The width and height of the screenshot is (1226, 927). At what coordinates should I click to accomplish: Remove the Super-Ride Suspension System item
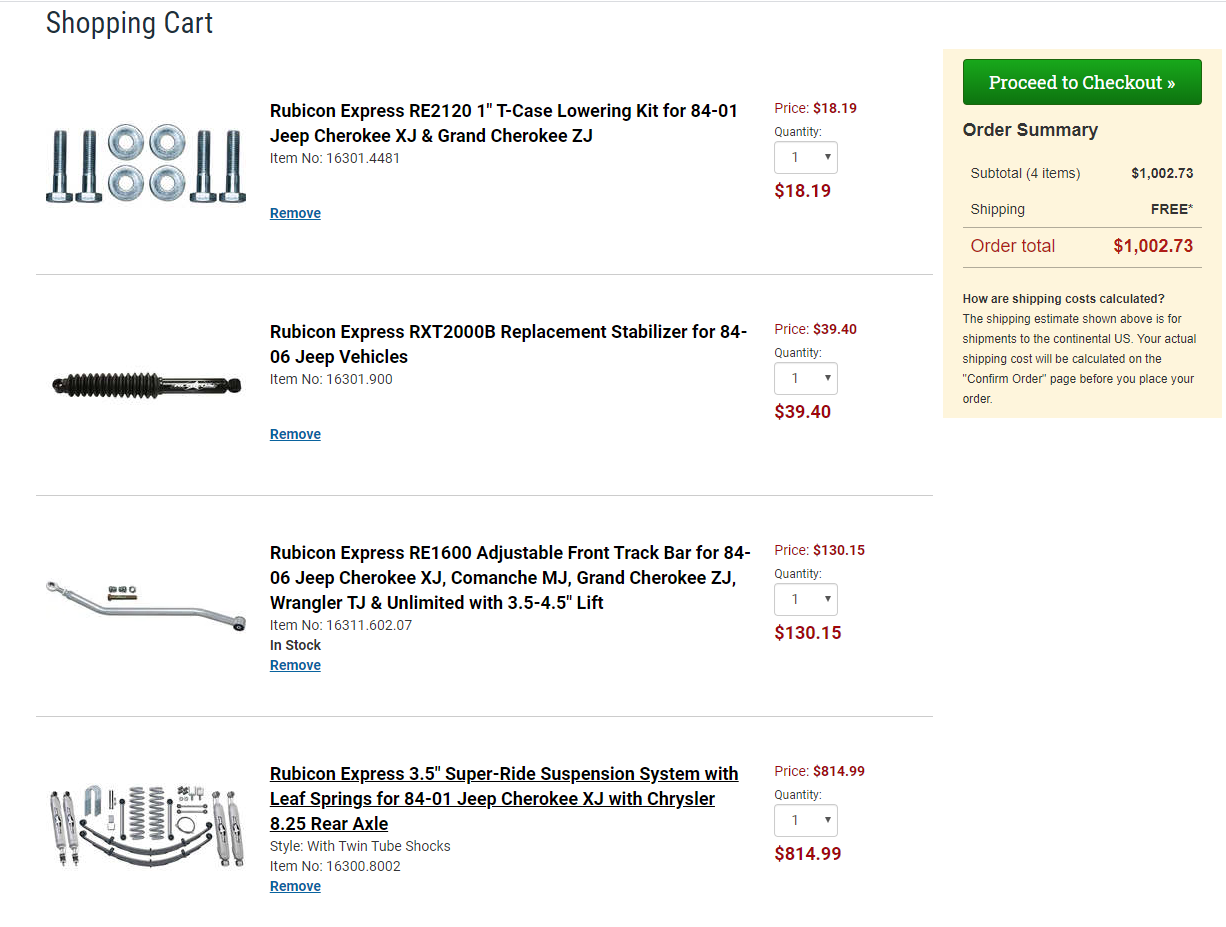[x=295, y=886]
